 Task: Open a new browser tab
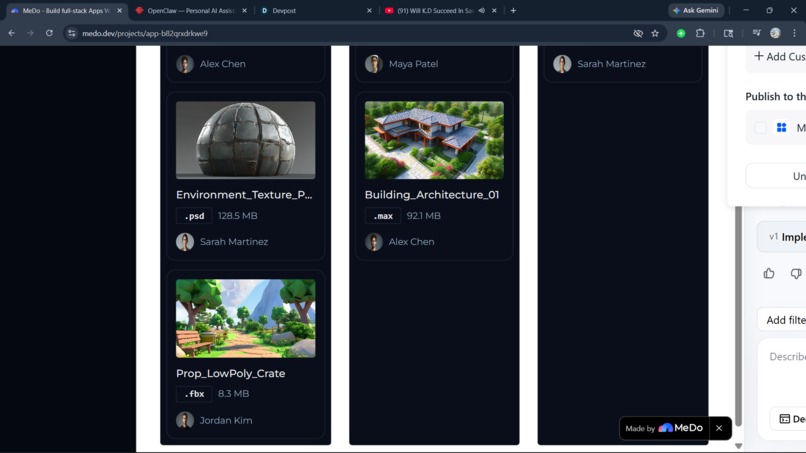pos(513,10)
